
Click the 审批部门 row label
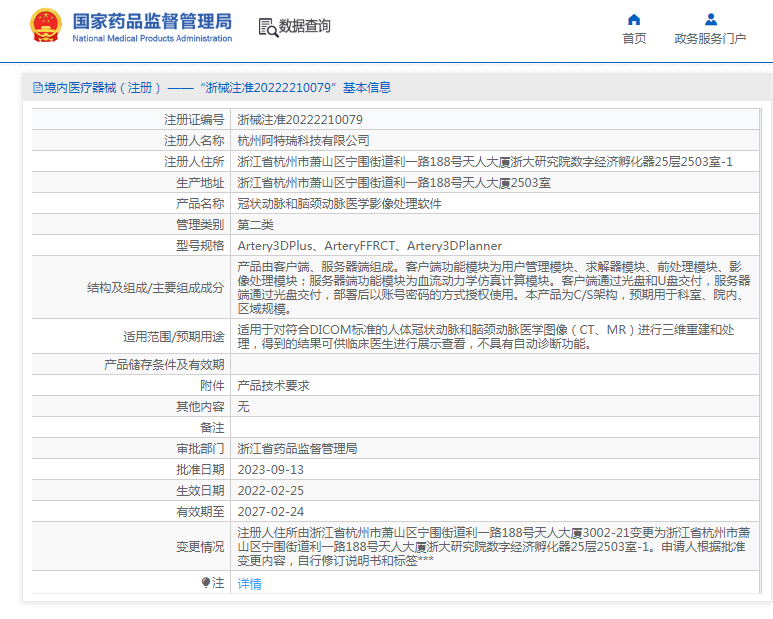tap(200, 448)
